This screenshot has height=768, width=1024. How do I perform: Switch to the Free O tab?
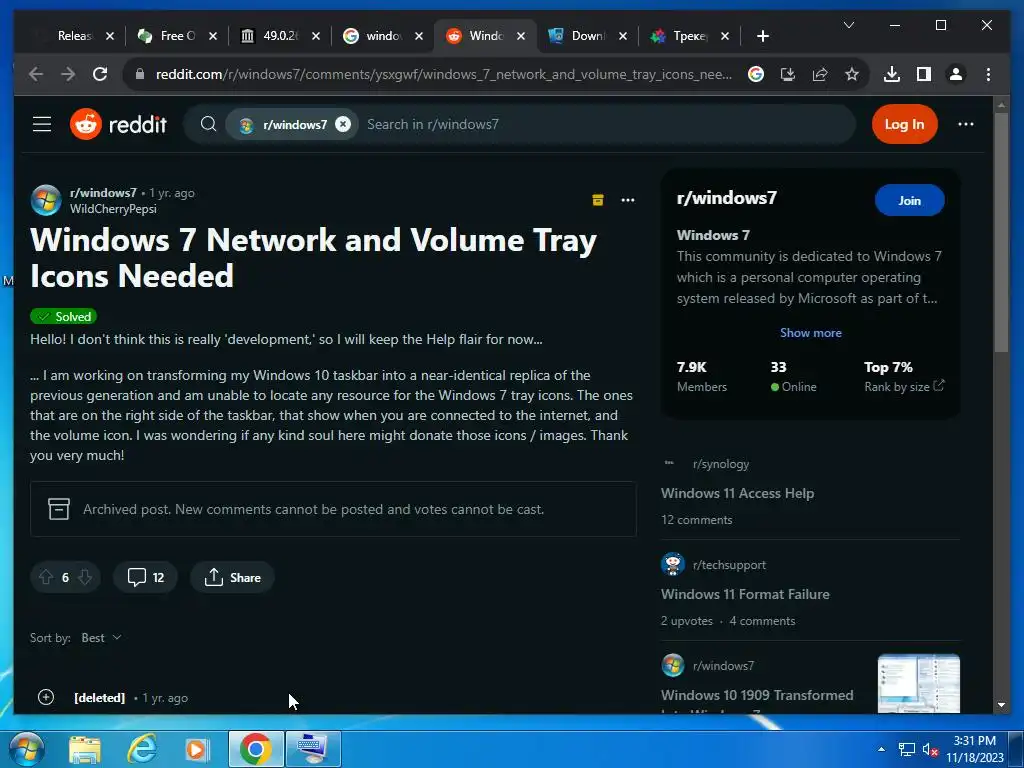[176, 36]
